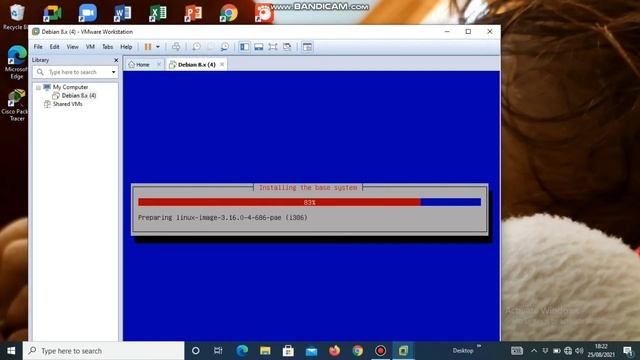Close the Debian 8.x (4) tab
This screenshot has height=360, width=640.
click(222, 64)
